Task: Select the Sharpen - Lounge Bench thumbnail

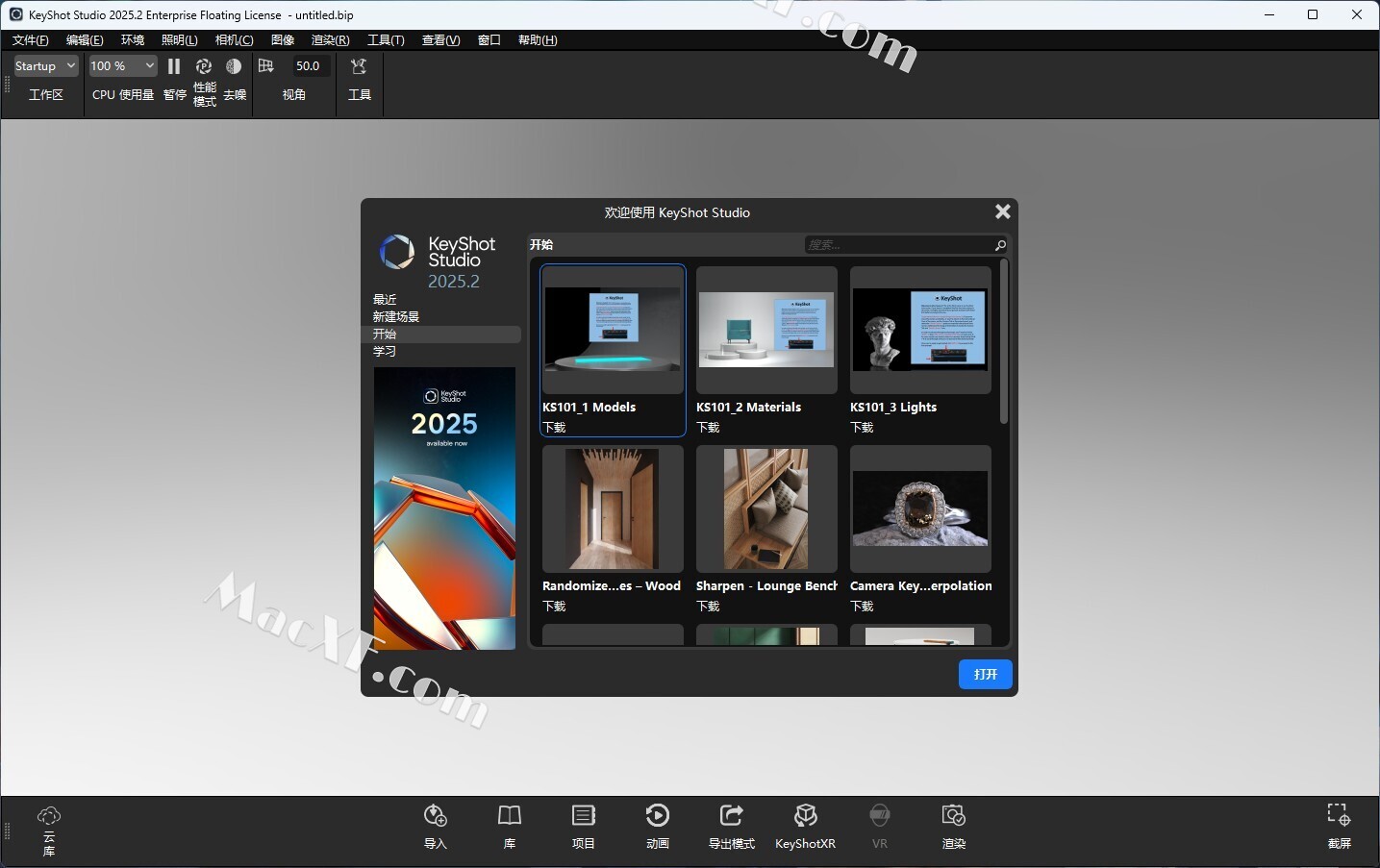Action: [x=766, y=508]
